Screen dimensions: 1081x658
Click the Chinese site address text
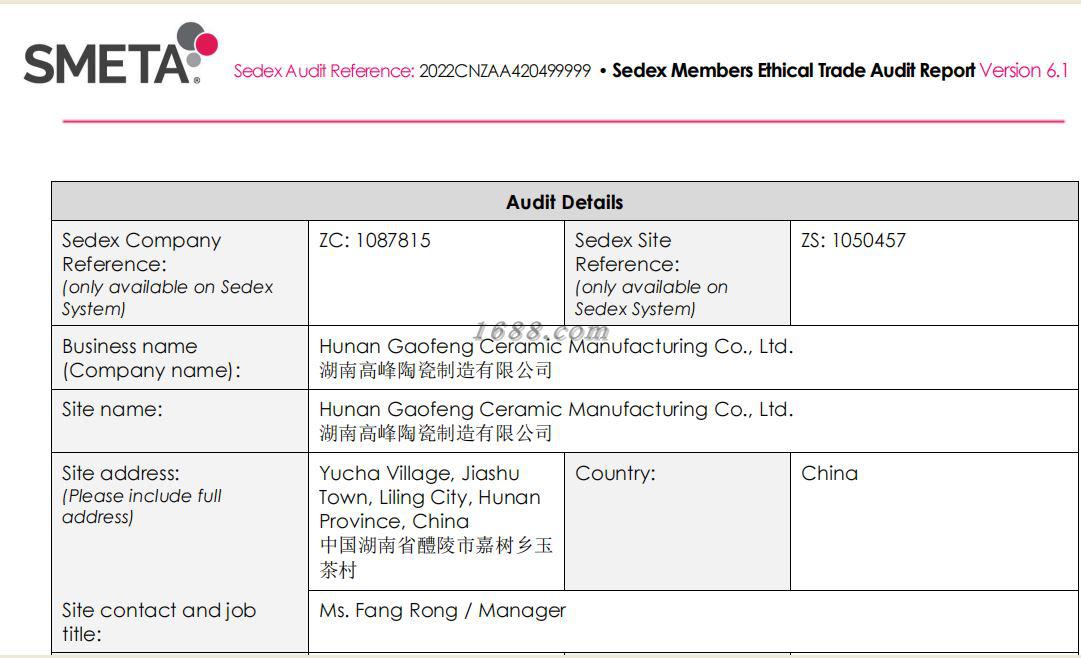coord(436,557)
